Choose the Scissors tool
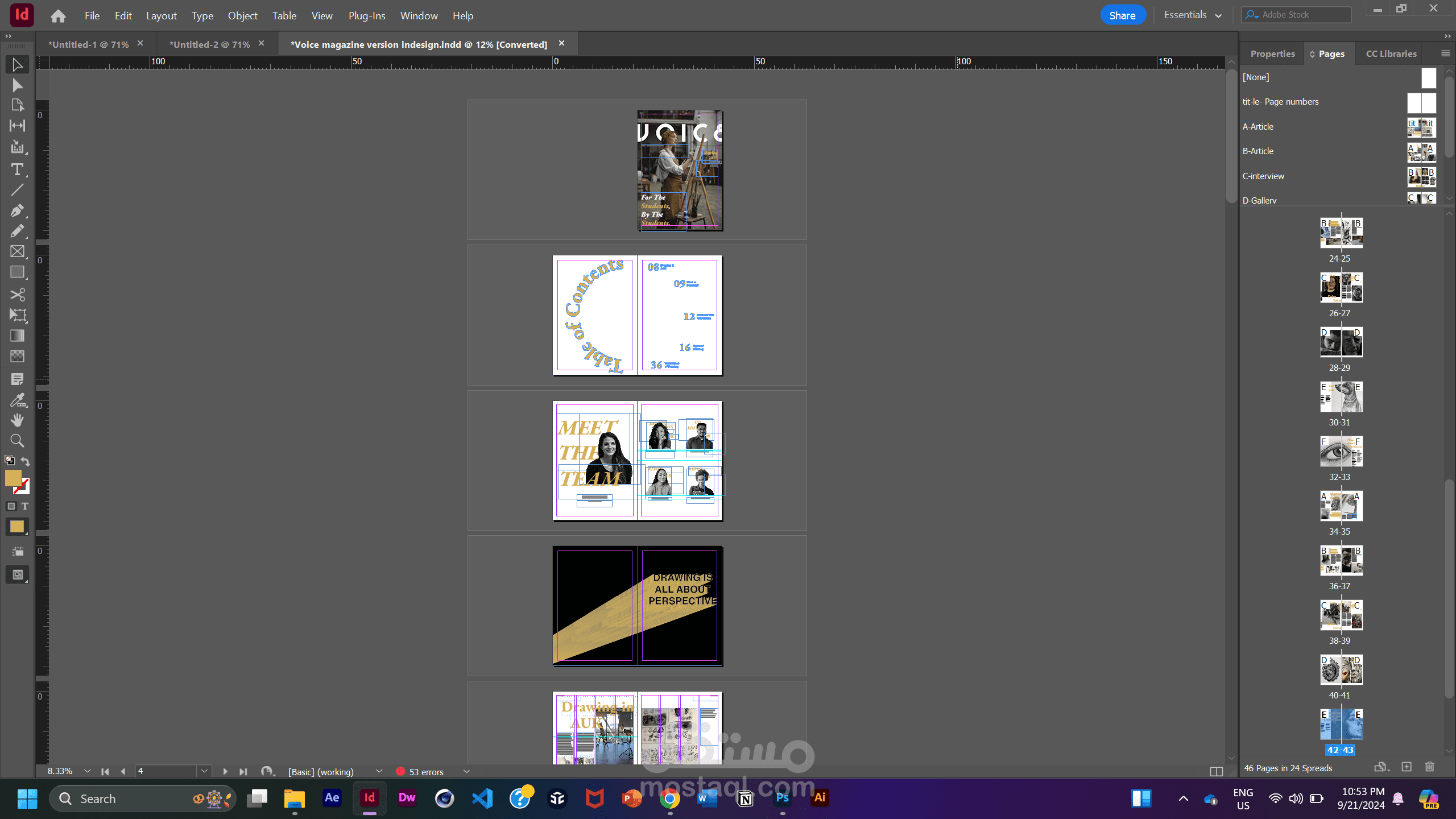Viewport: 1456px width, 819px height. click(x=17, y=295)
